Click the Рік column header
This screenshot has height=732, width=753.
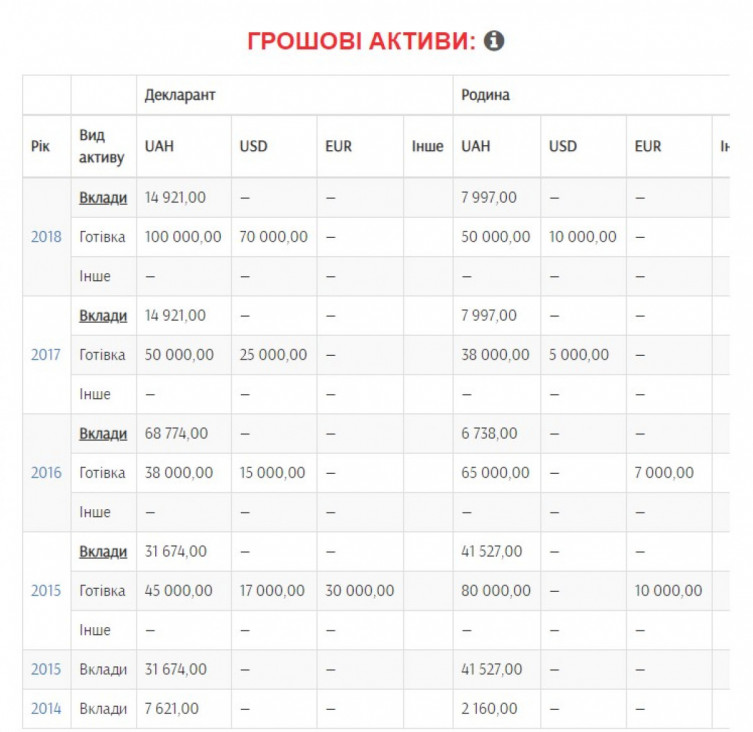coord(40,146)
